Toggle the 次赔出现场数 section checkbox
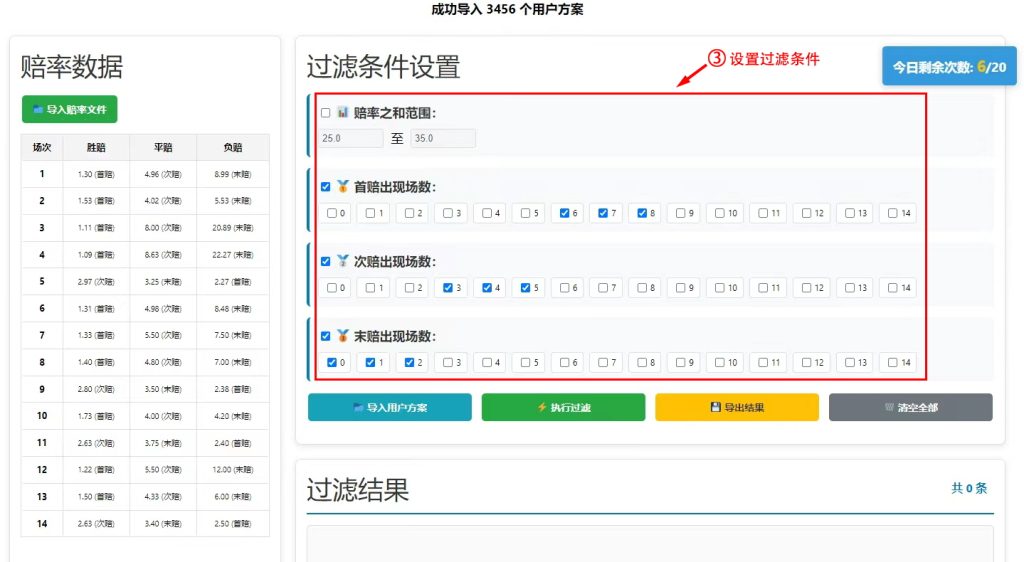 pos(326,262)
